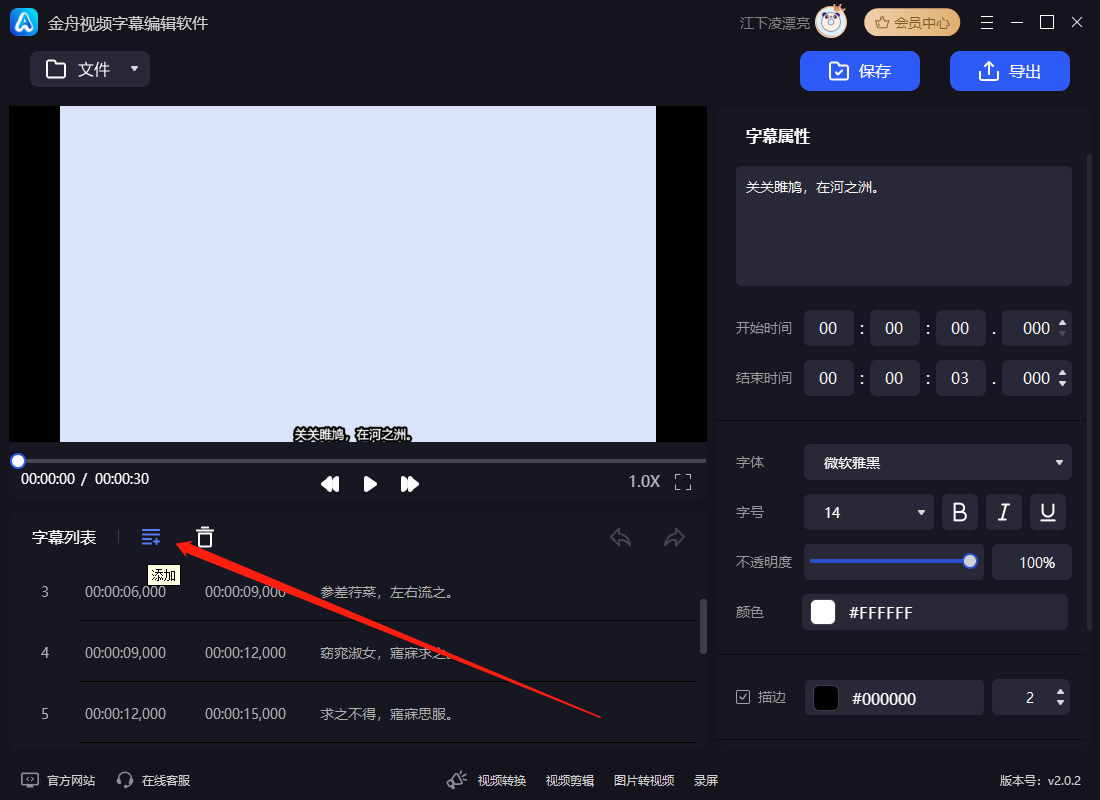The height and width of the screenshot is (800, 1100).
Task: Click the stroke width value 2
Action: (x=1029, y=698)
